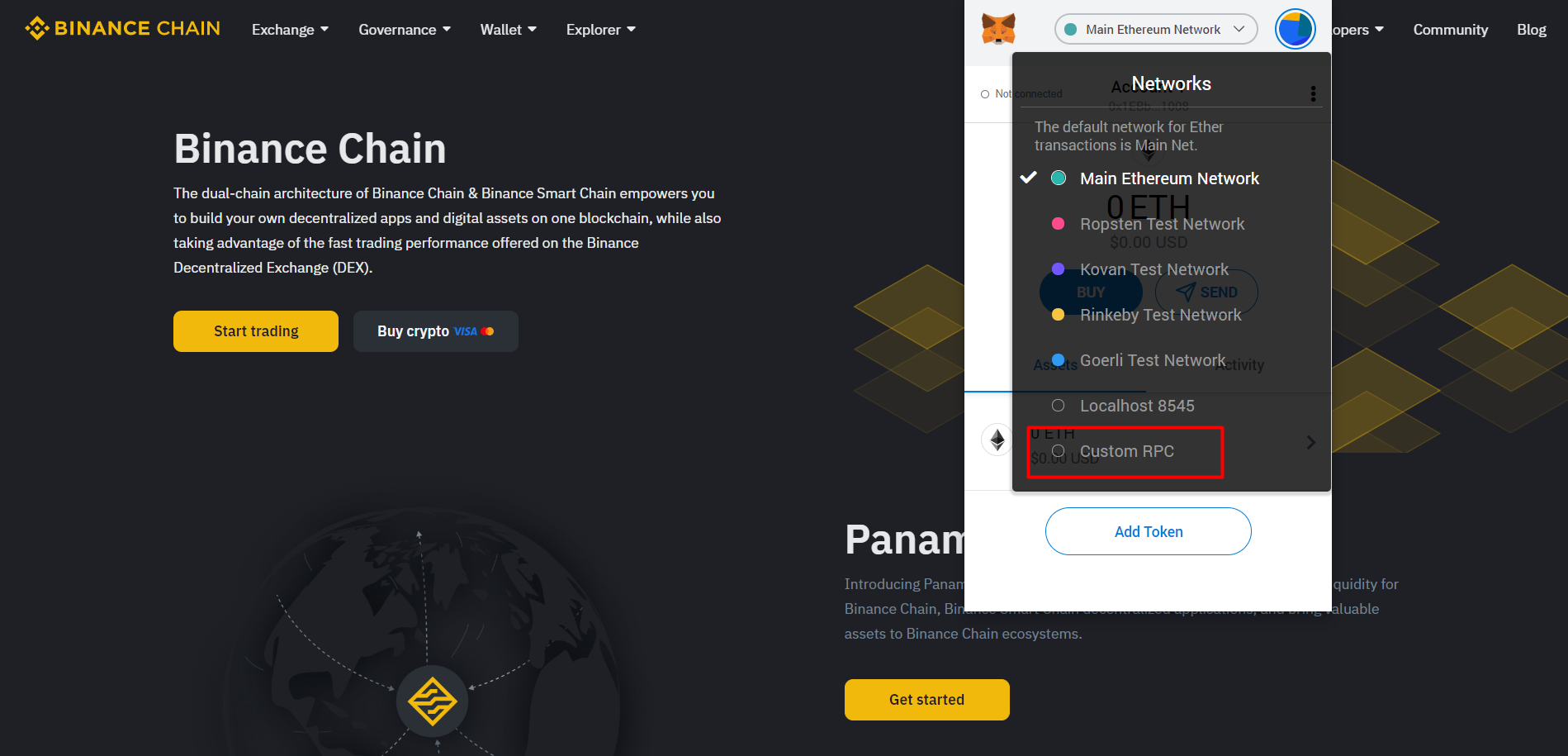
Task: Click the Ethereum asset icon
Action: [997, 440]
